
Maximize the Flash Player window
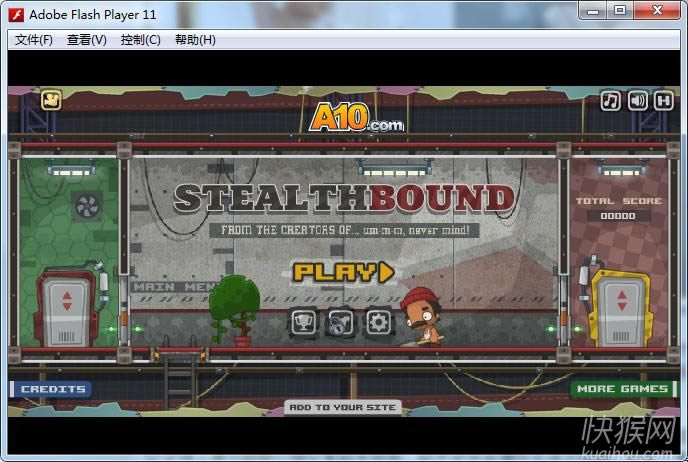point(620,11)
